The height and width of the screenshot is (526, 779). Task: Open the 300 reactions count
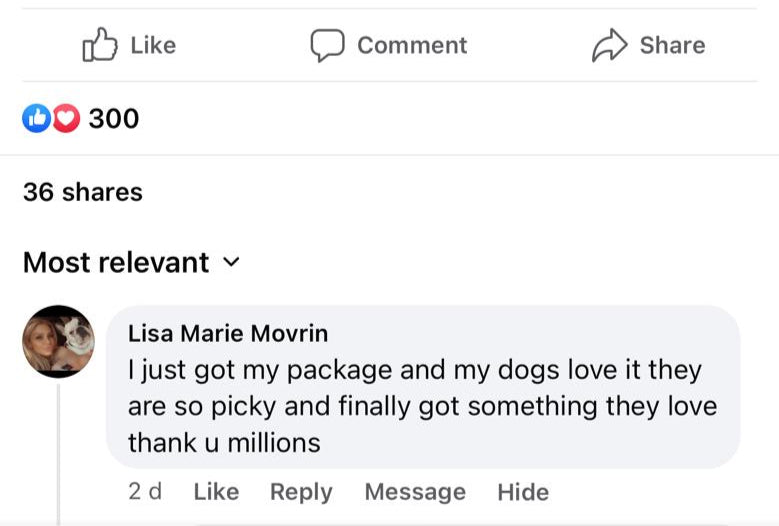pyautogui.click(x=114, y=119)
